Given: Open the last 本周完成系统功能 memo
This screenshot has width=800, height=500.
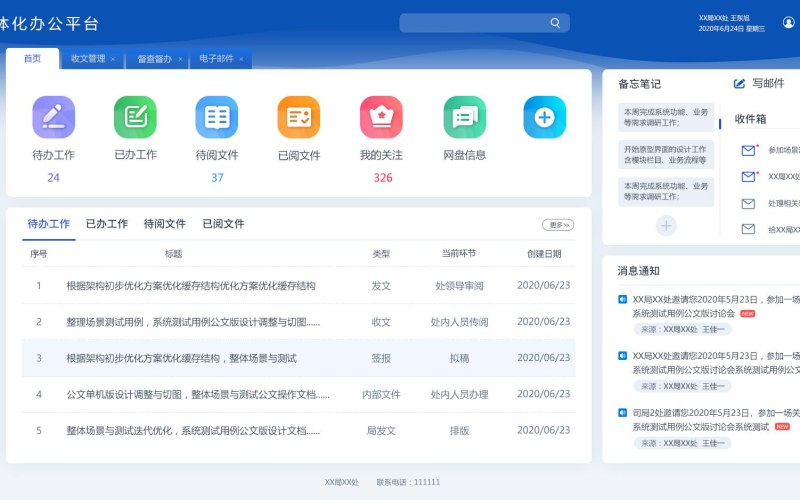Looking at the screenshot, I should coord(666,191).
